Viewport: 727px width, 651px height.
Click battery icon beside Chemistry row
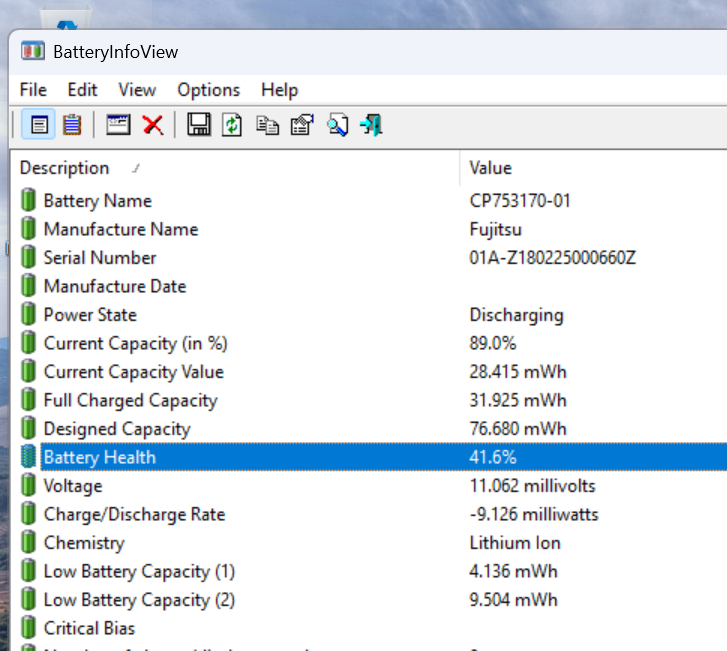pos(28,542)
